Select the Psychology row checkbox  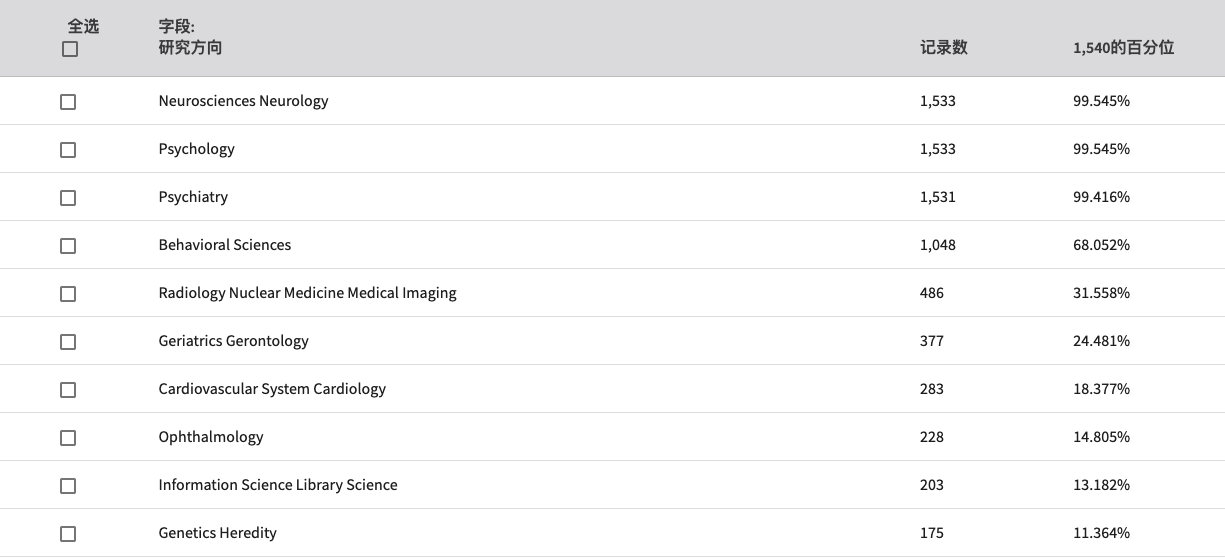68,150
